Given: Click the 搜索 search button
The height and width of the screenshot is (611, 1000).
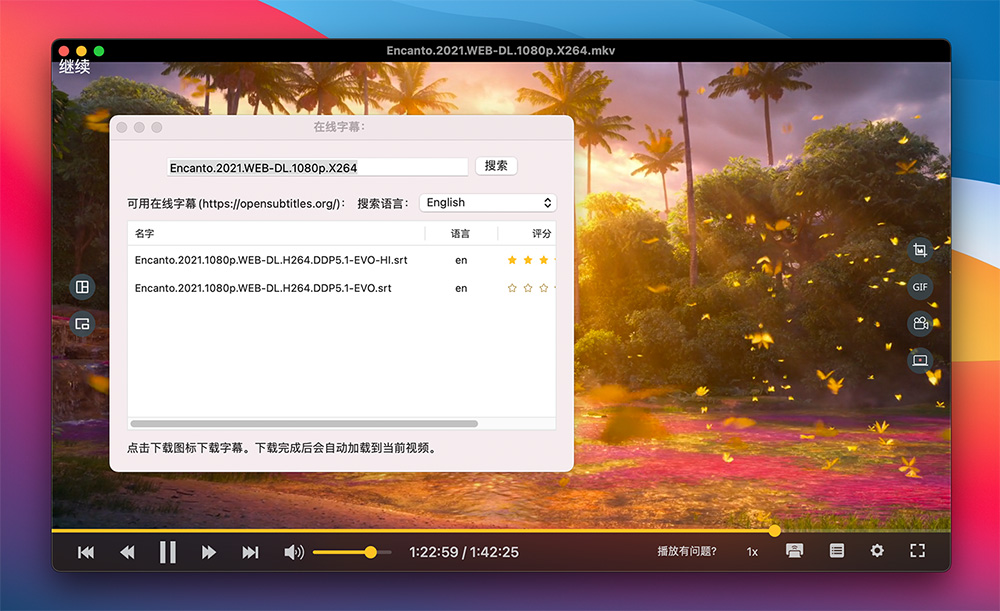Looking at the screenshot, I should pos(496,166).
